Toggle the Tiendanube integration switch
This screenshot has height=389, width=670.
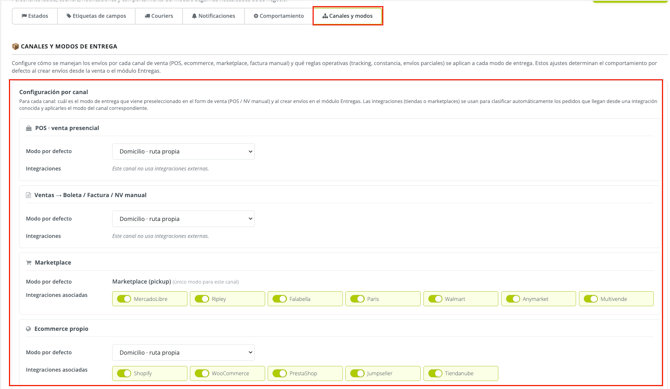(x=435, y=373)
